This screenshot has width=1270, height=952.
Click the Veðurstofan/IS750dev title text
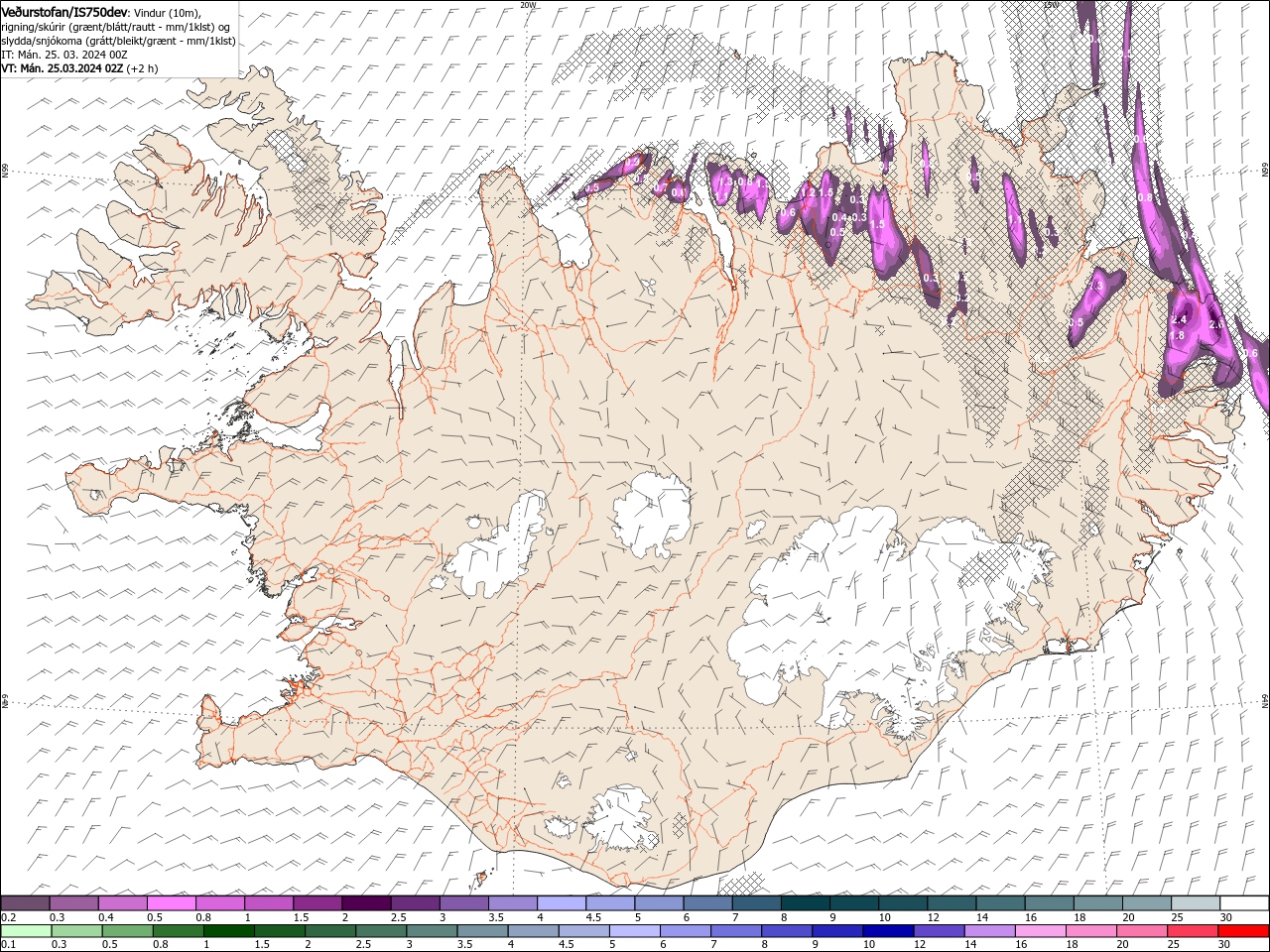pos(64,12)
